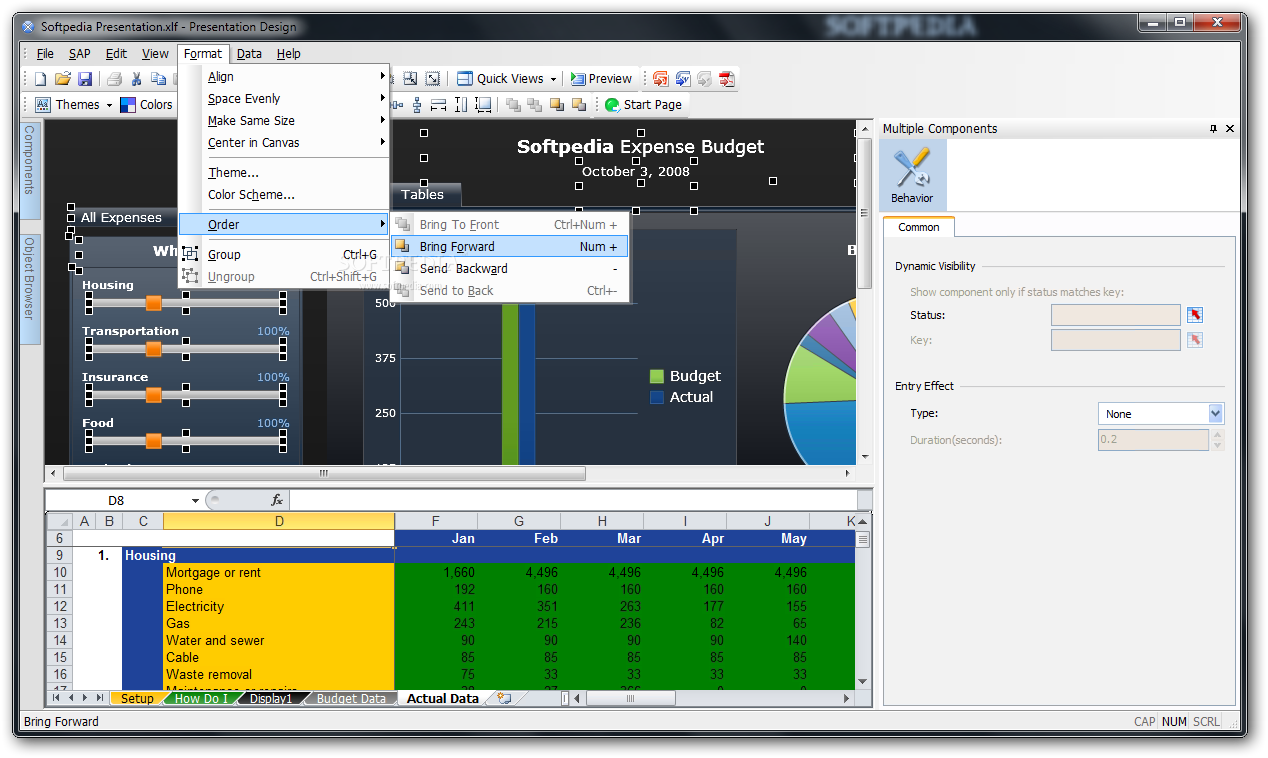Click the Make Same Width sizing icon
1268x758 pixels.
(x=438, y=105)
